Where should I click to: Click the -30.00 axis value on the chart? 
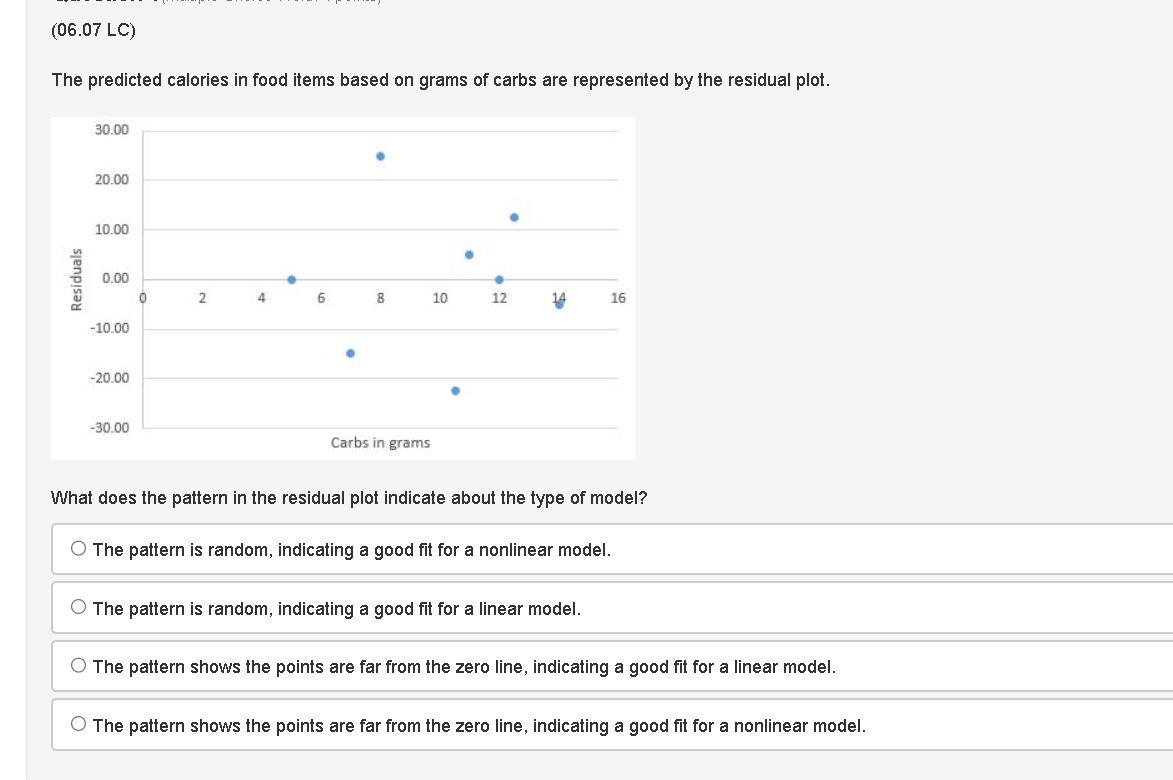(x=111, y=427)
